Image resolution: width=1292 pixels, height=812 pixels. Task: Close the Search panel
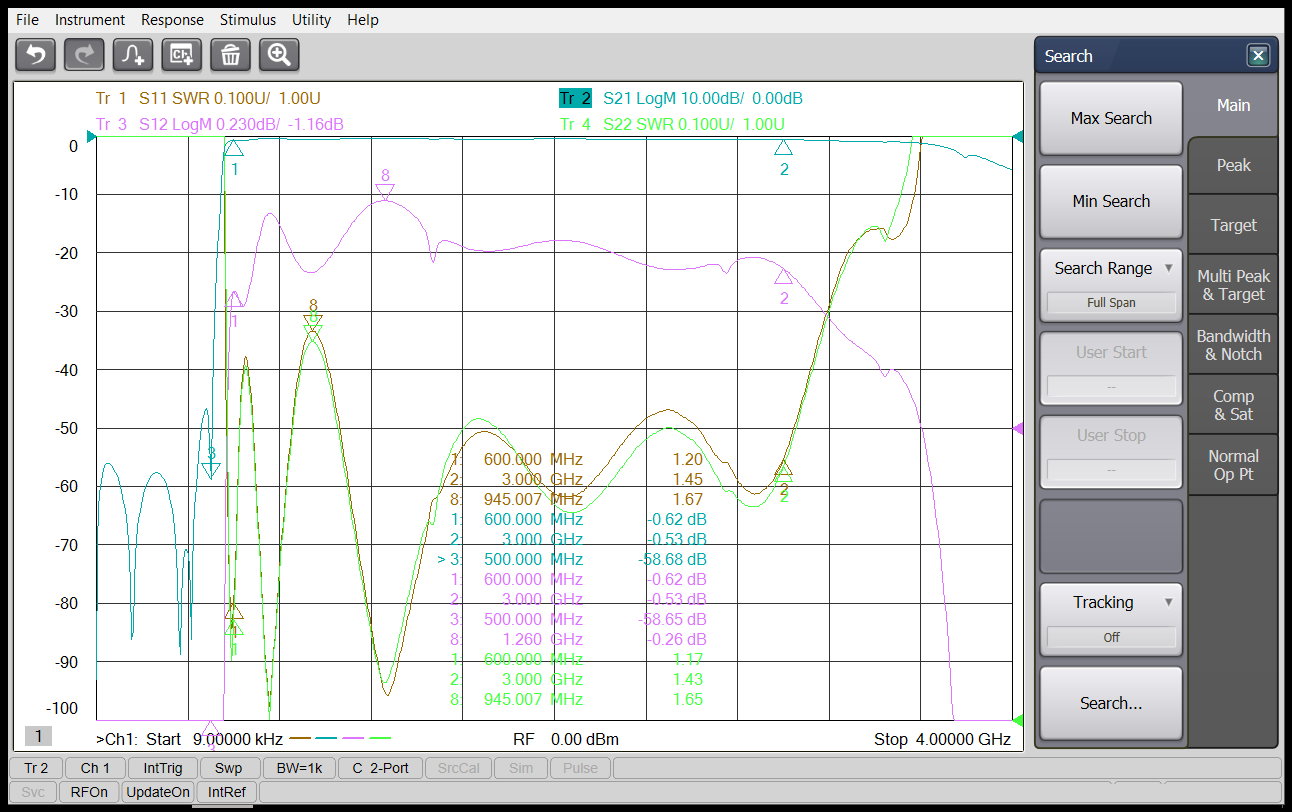click(x=1258, y=56)
